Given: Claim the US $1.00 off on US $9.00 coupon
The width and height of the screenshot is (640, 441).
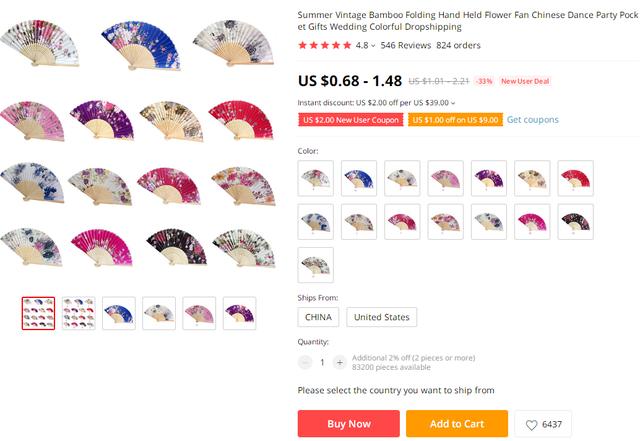Looking at the screenshot, I should pyautogui.click(x=456, y=120).
